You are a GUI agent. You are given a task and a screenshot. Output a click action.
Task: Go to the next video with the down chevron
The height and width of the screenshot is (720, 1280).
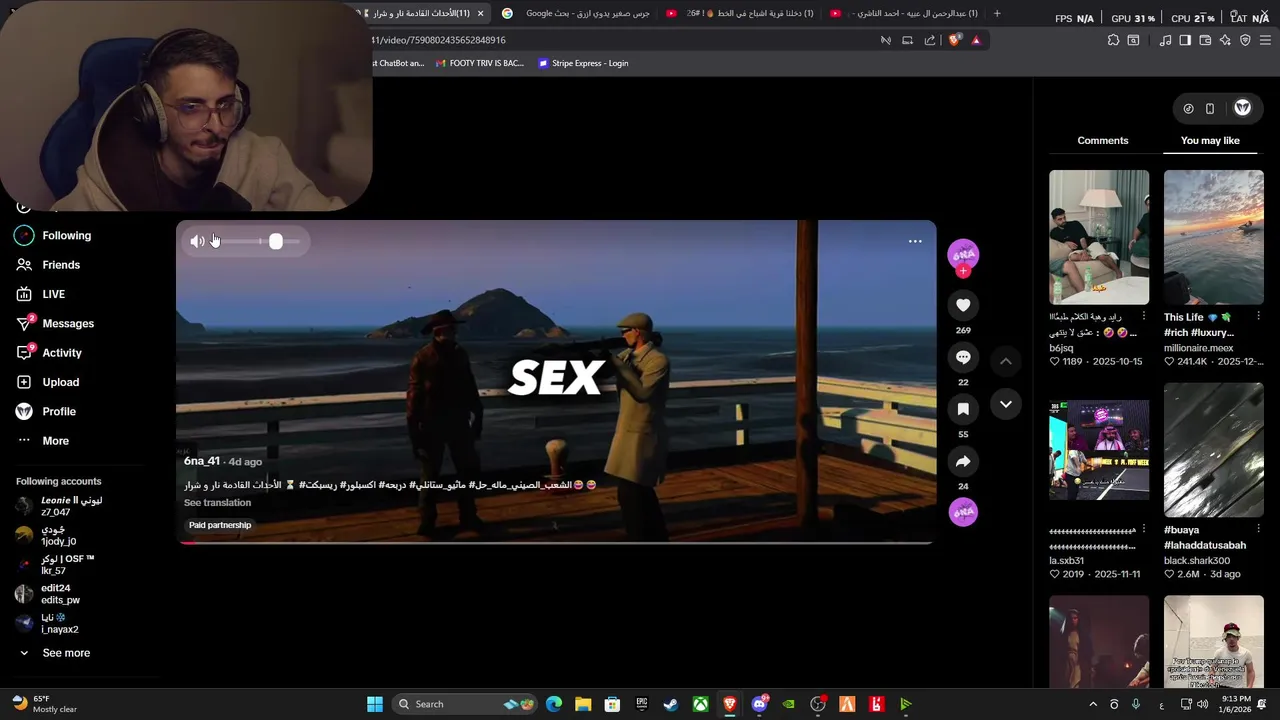[x=1006, y=404]
